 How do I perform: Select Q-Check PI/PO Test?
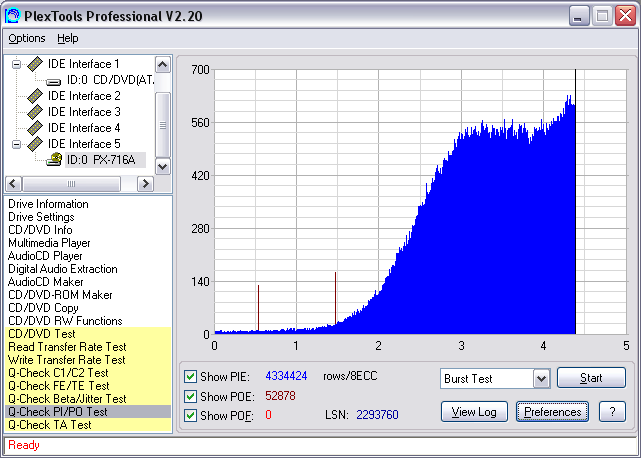coord(88,412)
